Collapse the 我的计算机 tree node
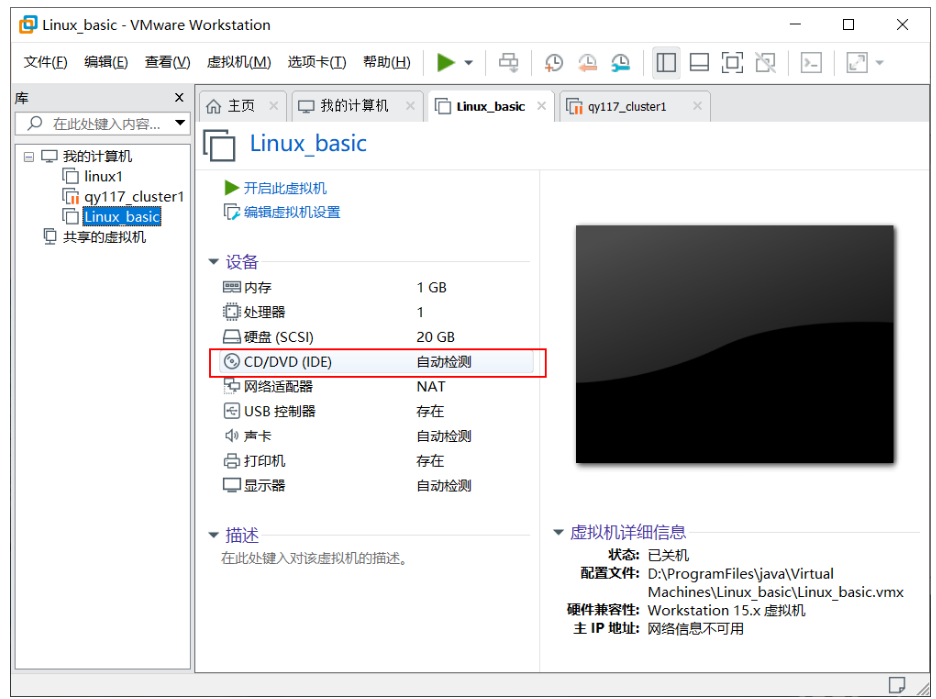936x699 pixels. pyautogui.click(x=29, y=157)
